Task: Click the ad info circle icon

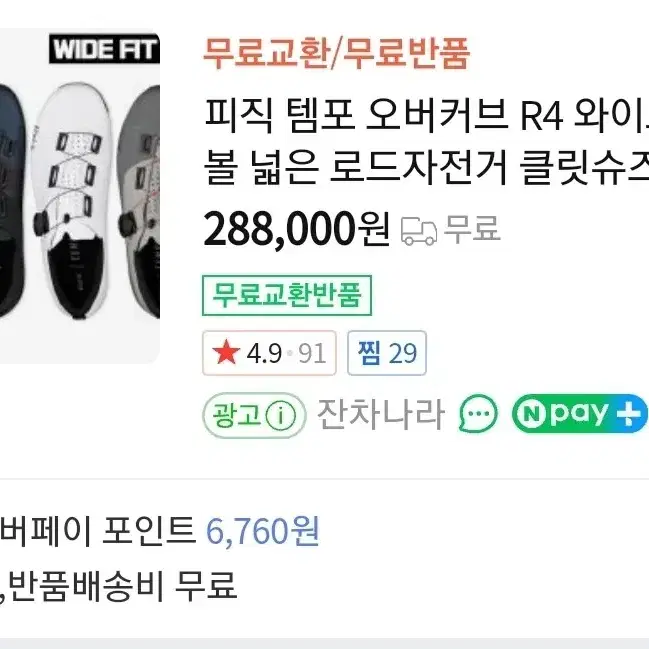Action: tap(281, 415)
